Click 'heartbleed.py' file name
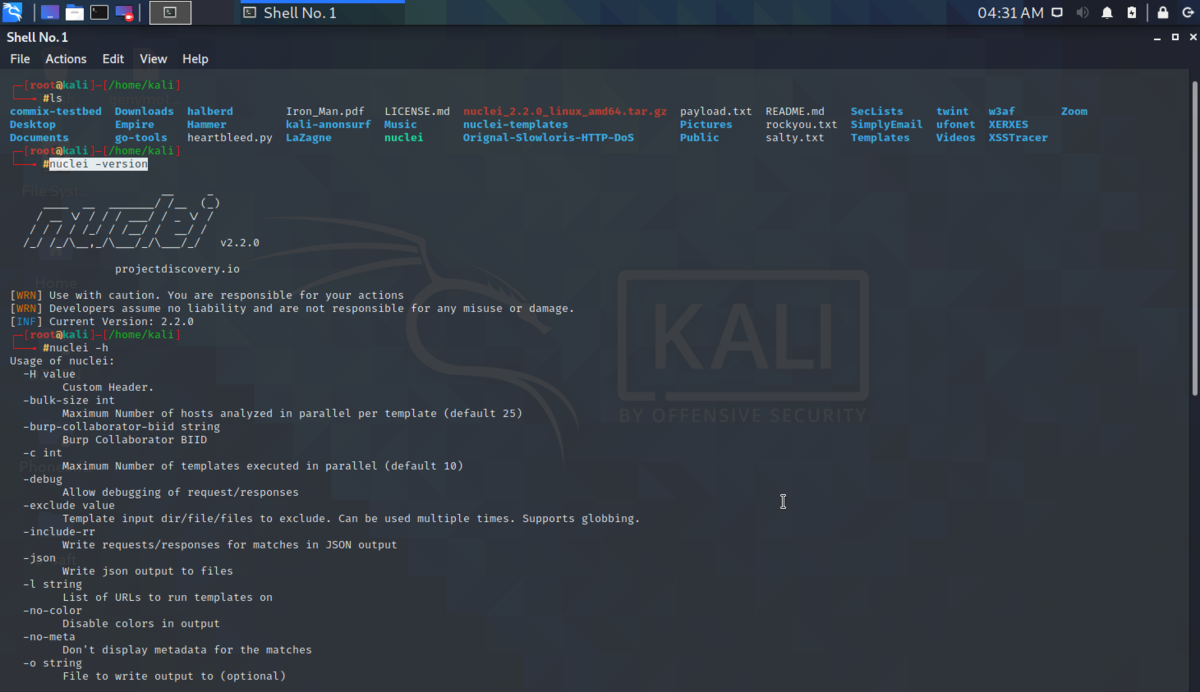This screenshot has width=1200, height=692. point(229,137)
